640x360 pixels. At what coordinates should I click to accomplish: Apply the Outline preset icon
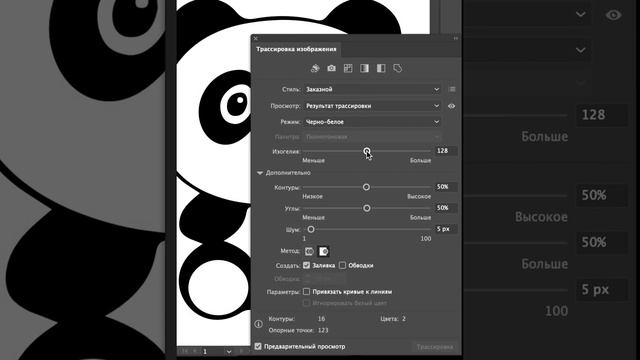[x=398, y=68]
